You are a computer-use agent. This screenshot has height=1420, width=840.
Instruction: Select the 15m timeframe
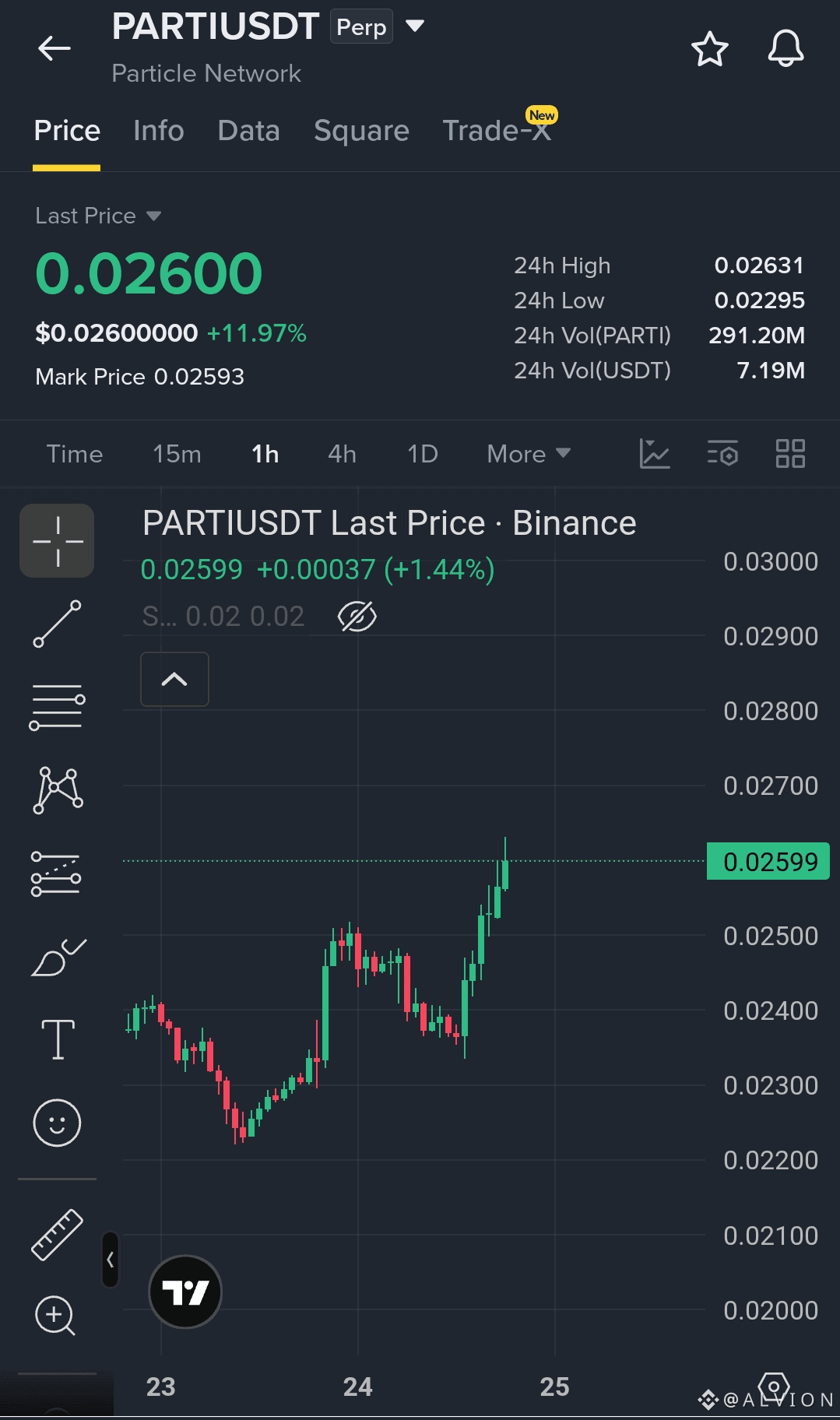177,454
